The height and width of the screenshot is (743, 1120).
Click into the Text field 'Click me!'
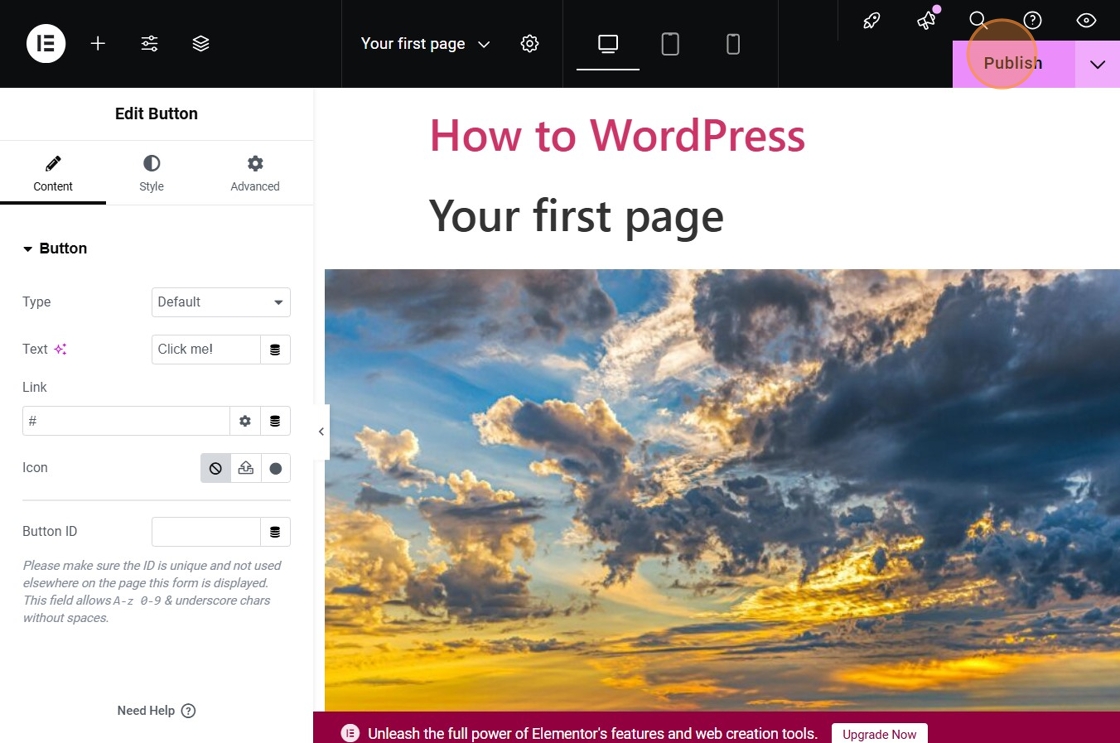click(x=206, y=349)
